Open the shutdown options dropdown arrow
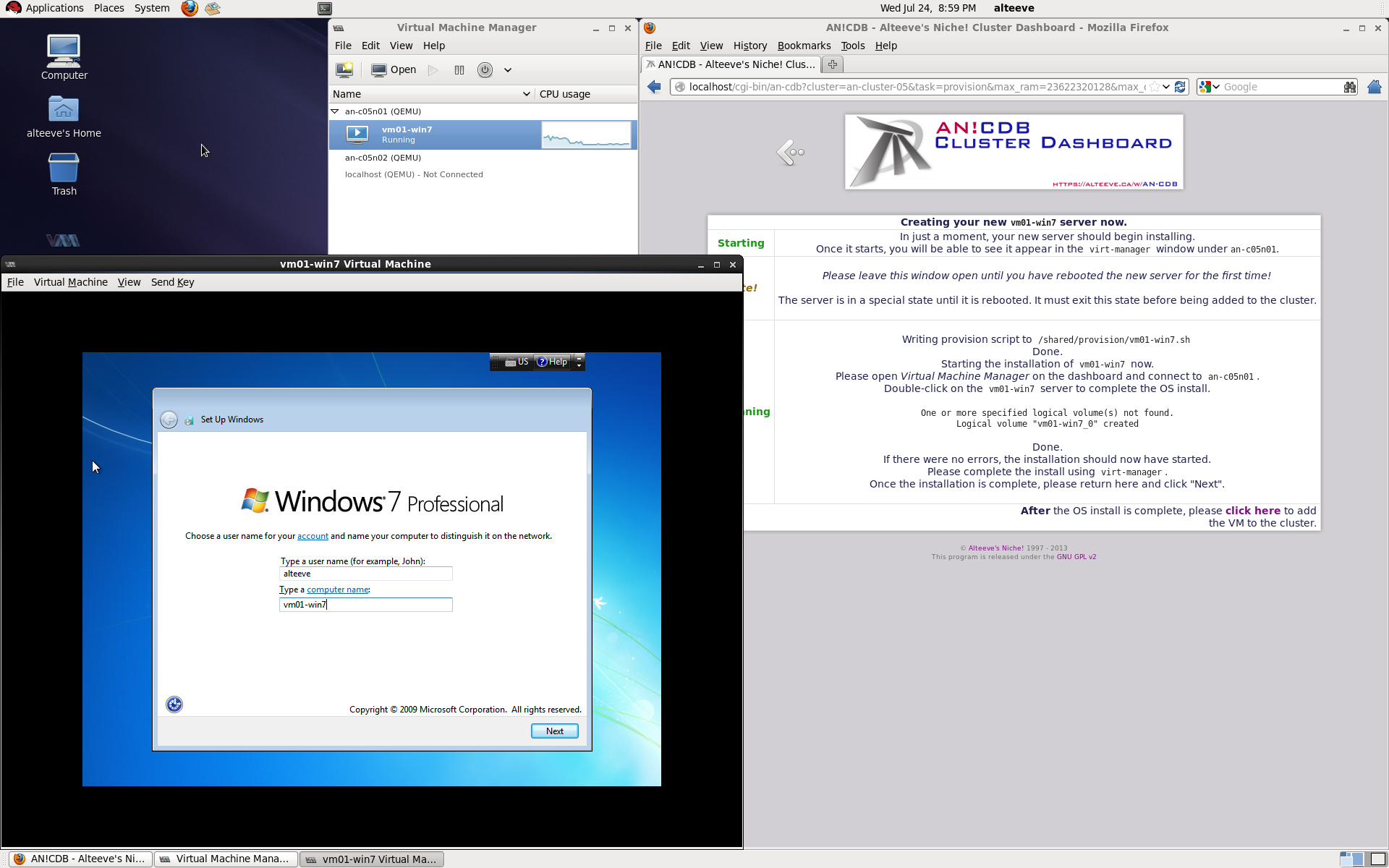Screen dimensions: 1389x868 click(508, 70)
